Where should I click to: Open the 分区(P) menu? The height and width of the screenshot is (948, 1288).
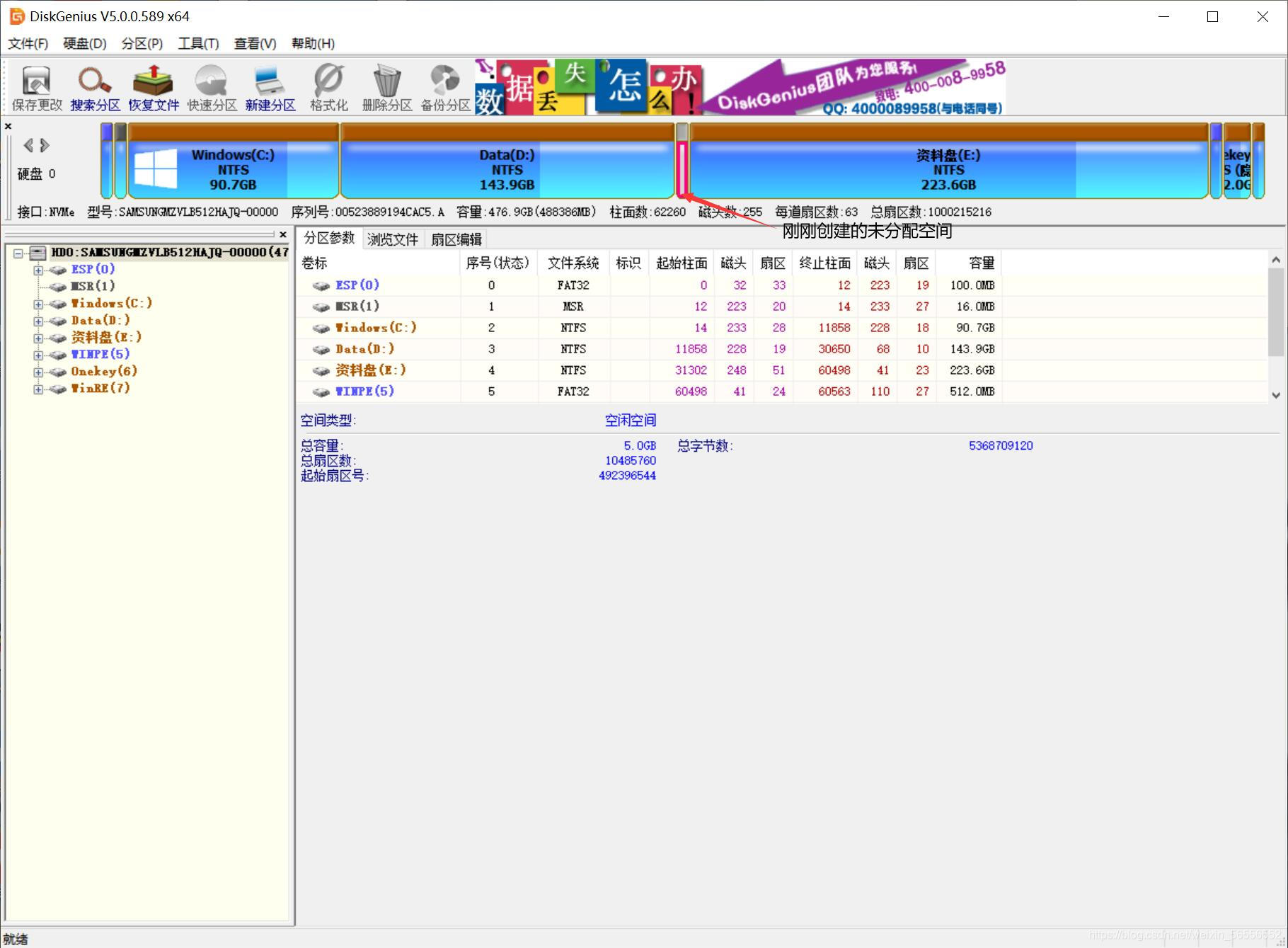[x=142, y=43]
